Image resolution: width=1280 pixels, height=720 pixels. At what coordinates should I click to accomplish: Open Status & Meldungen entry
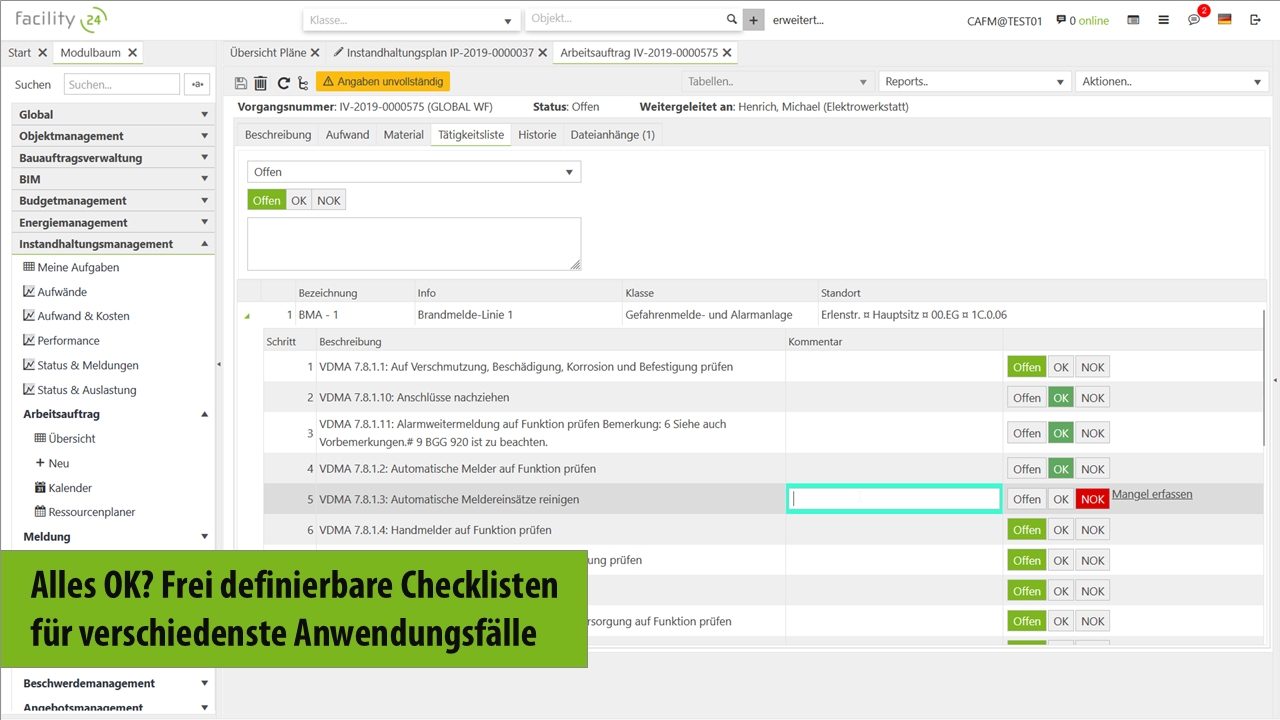(81, 366)
